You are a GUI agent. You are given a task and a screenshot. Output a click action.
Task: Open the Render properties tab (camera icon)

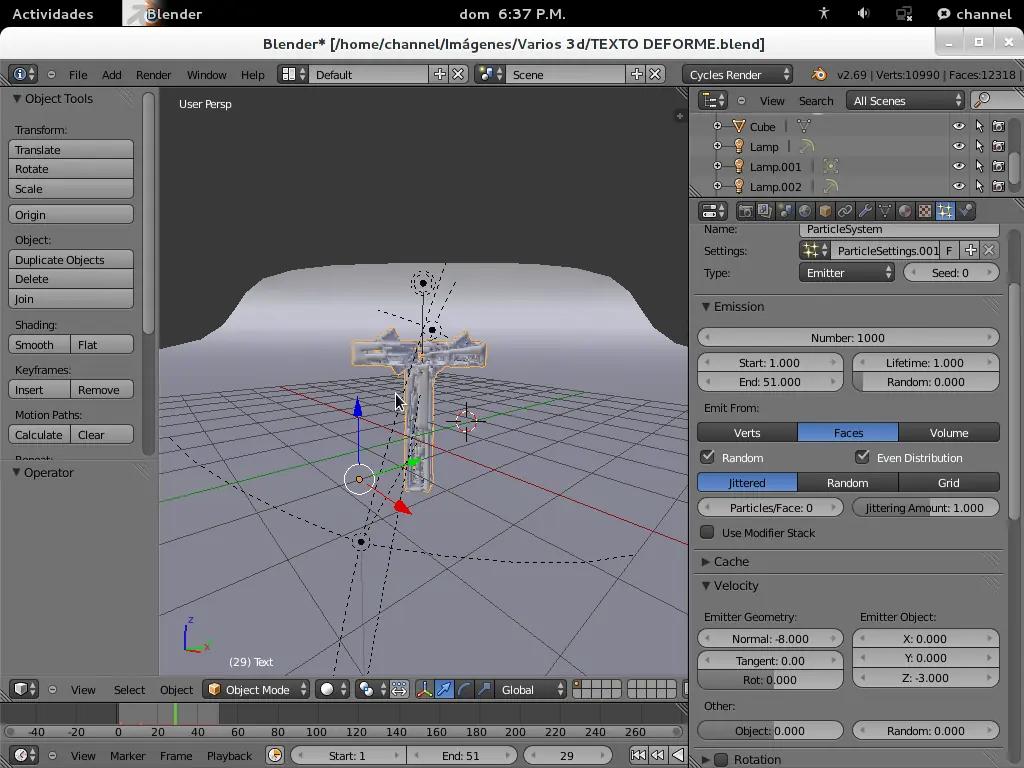pos(745,211)
